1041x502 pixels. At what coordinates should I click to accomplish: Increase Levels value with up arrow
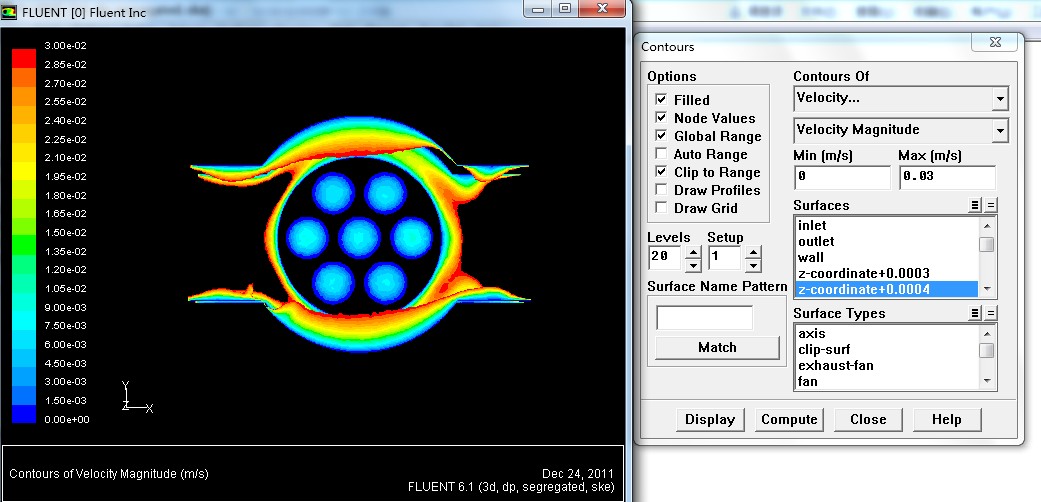693,252
